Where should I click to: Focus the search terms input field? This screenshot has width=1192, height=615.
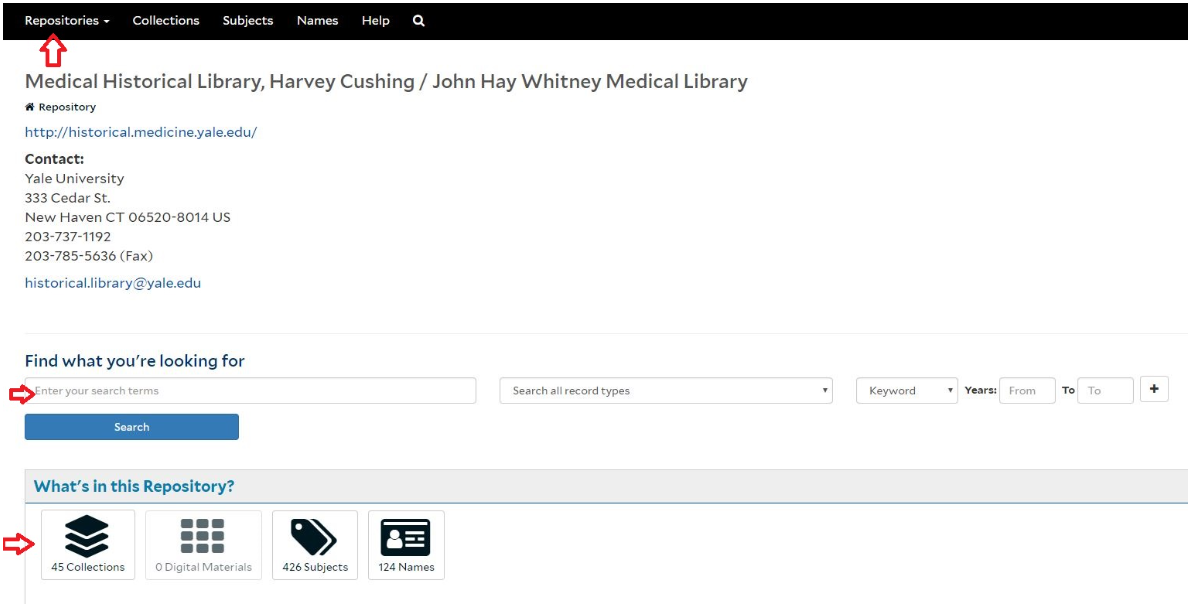[251, 391]
